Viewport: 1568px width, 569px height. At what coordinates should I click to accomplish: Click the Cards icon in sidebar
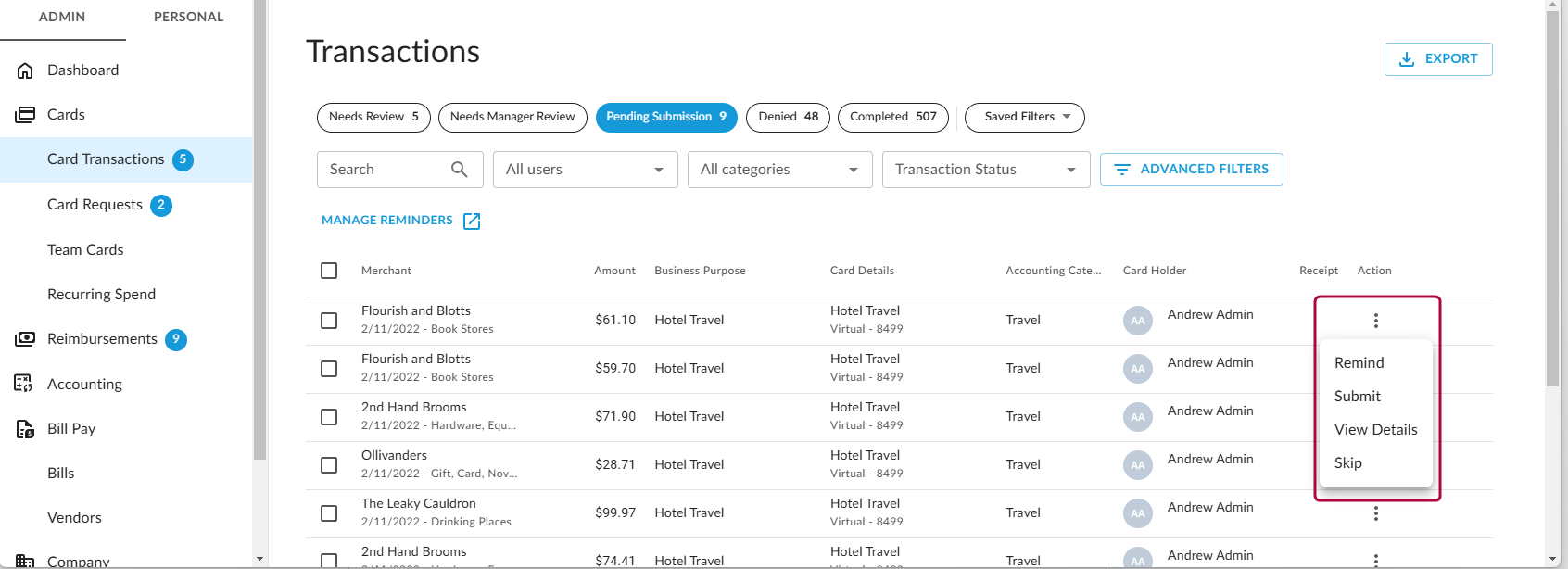(25, 115)
